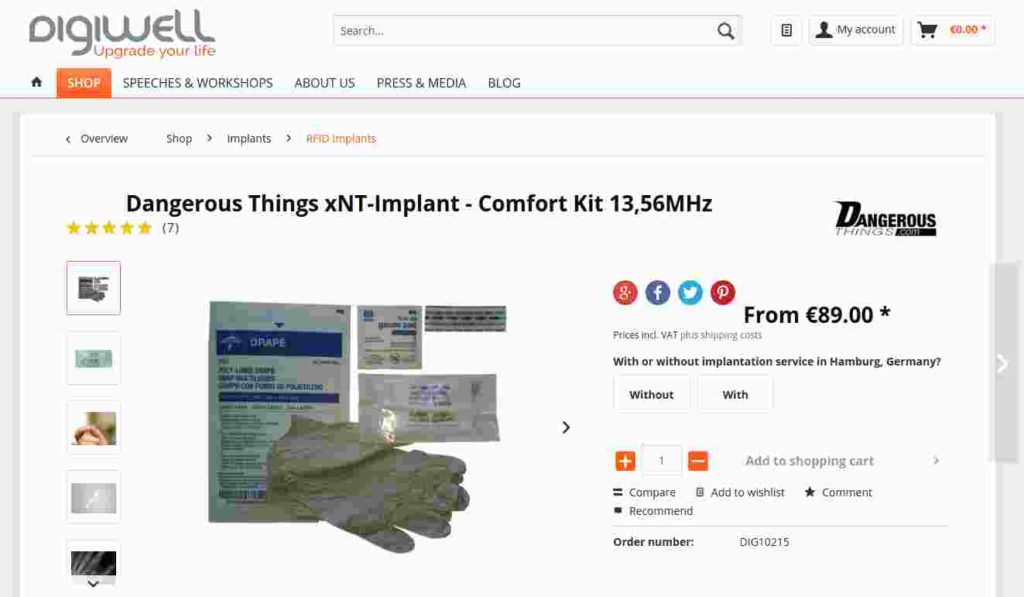Increase quantity with orange plus button
This screenshot has height=597, width=1024.
point(625,461)
